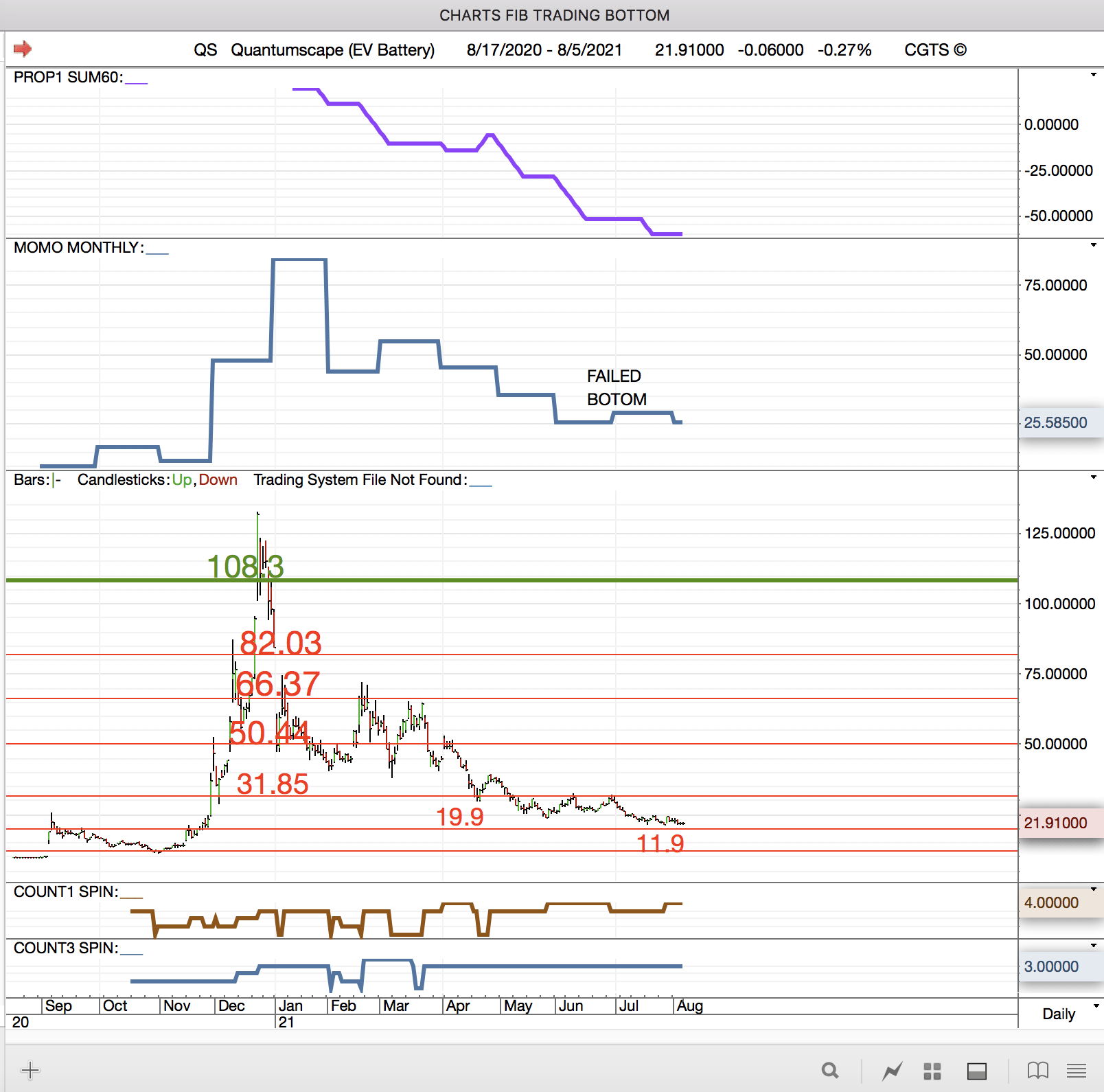The width and height of the screenshot is (1104, 1092).
Task: Click the zigzag line chart icon
Action: coord(893,1070)
